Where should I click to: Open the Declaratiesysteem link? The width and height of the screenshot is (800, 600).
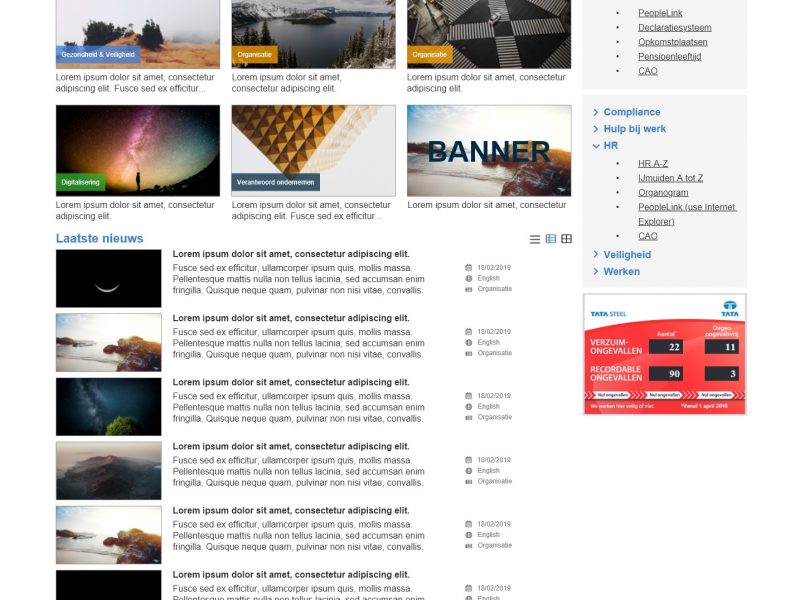tap(674, 28)
